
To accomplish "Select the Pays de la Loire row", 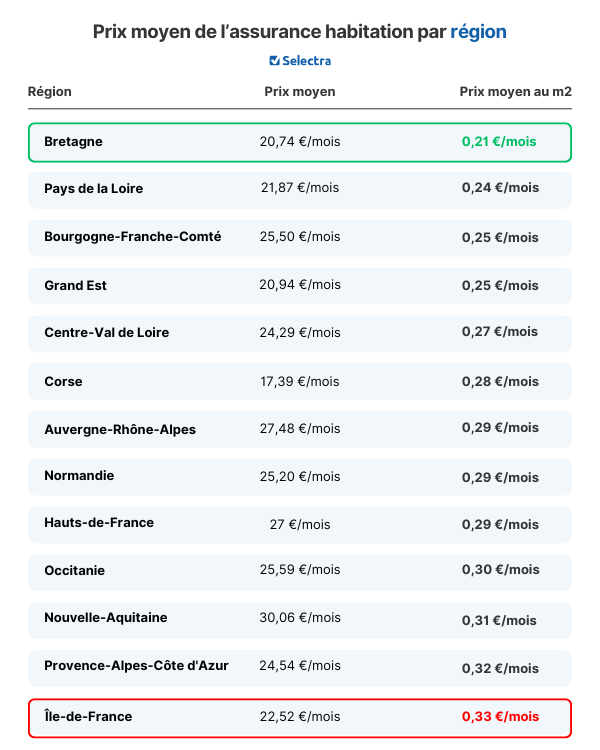I will tap(300, 190).
